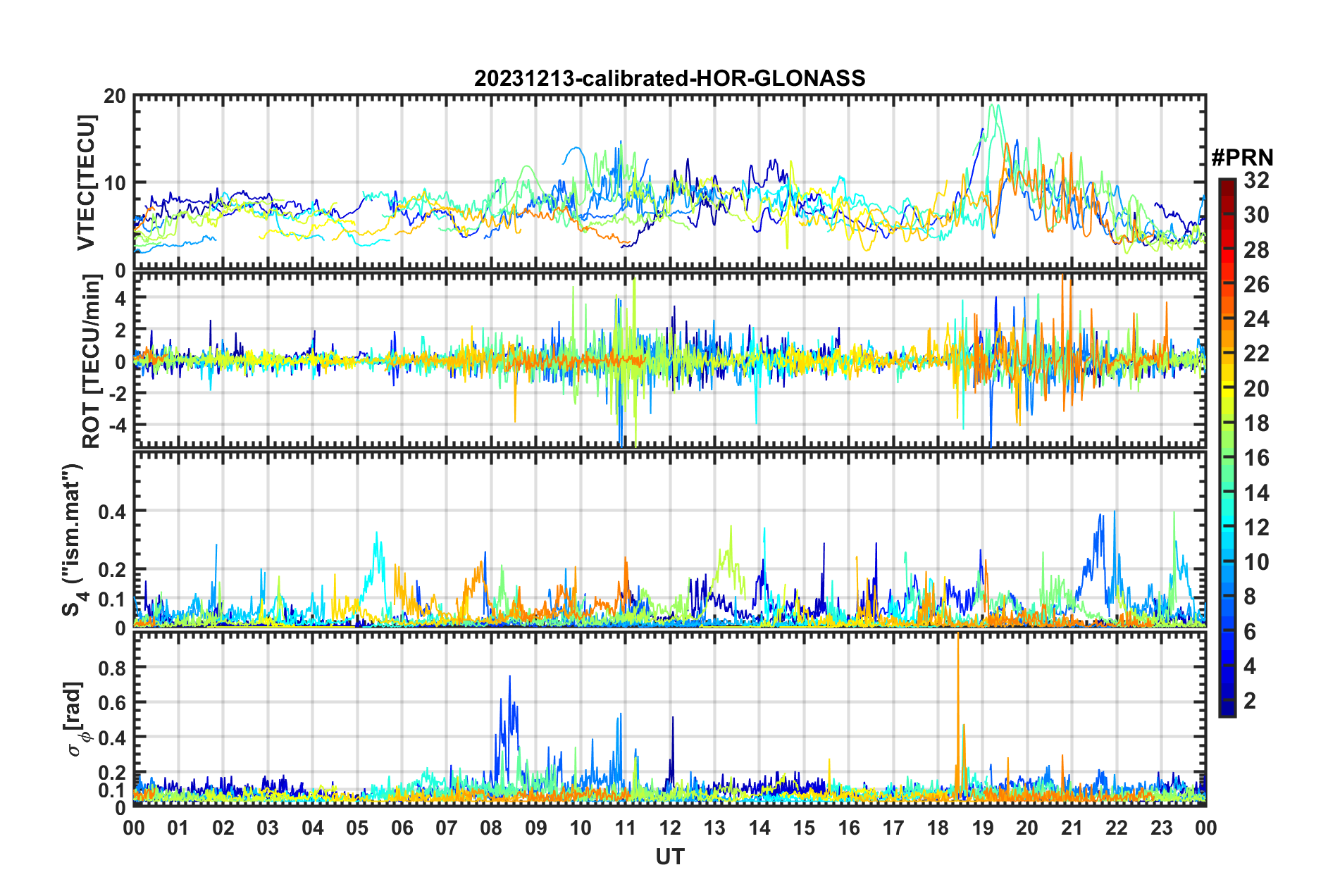Click x-axis tick label 12

click(x=670, y=828)
